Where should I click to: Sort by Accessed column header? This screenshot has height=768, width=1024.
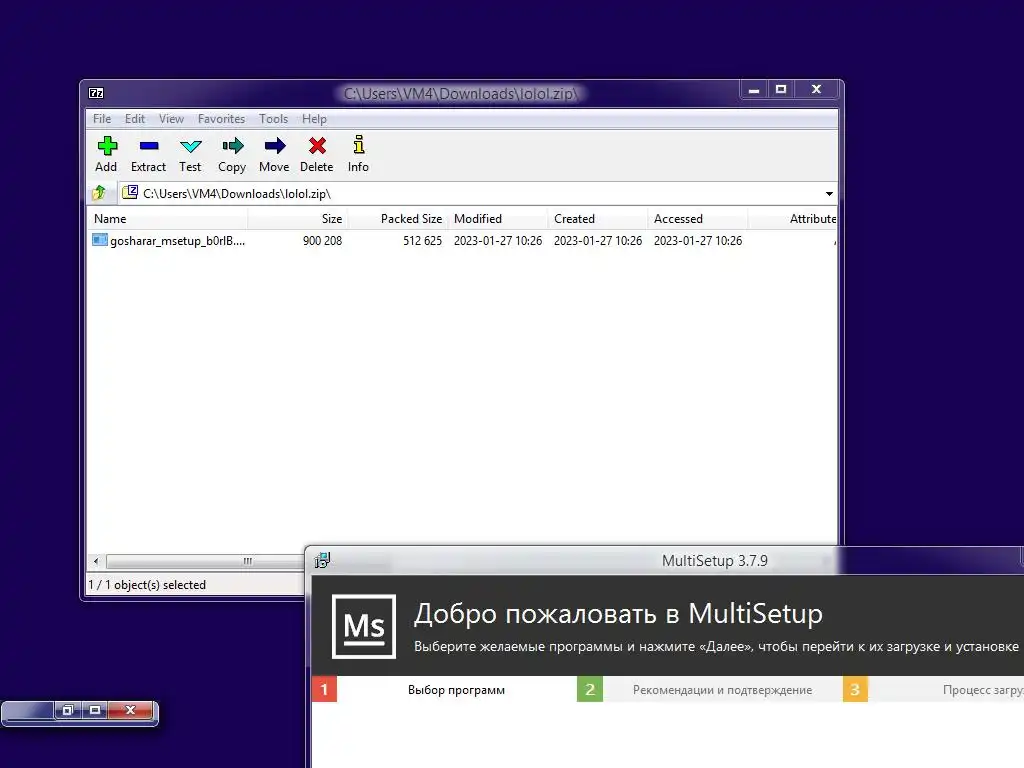pyautogui.click(x=697, y=219)
